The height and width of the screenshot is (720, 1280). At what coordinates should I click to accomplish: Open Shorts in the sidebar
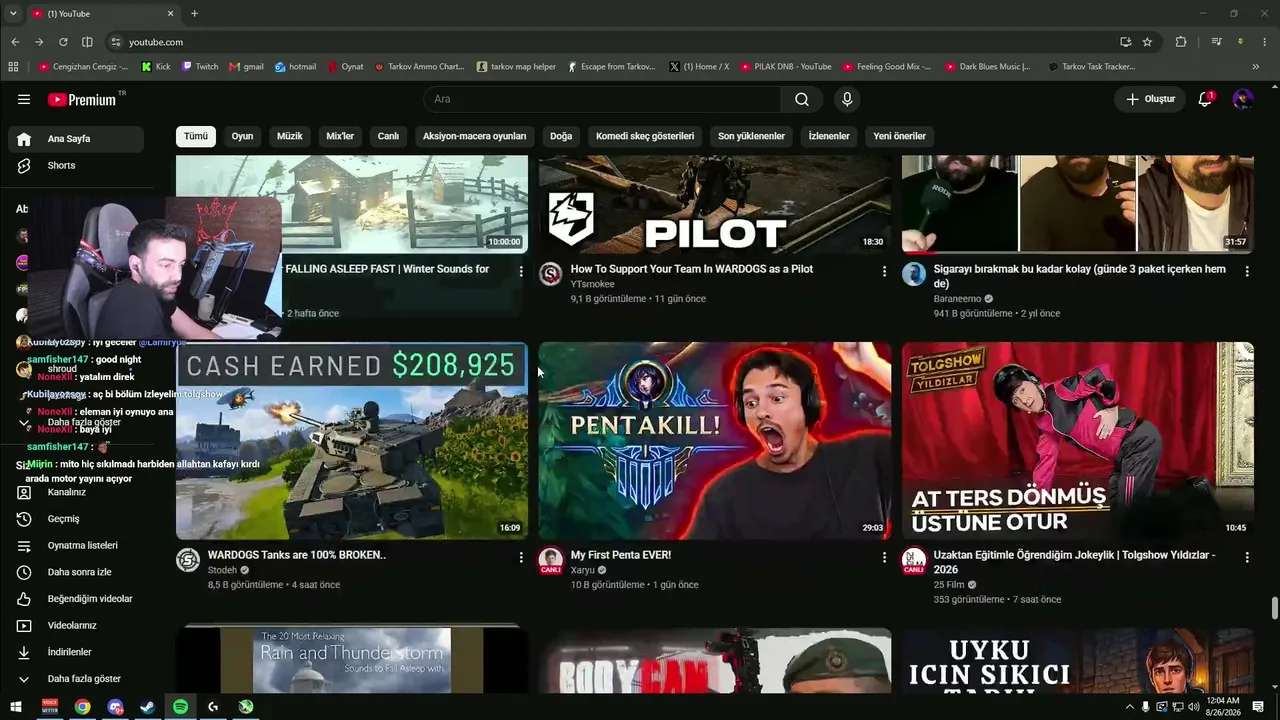point(76,165)
